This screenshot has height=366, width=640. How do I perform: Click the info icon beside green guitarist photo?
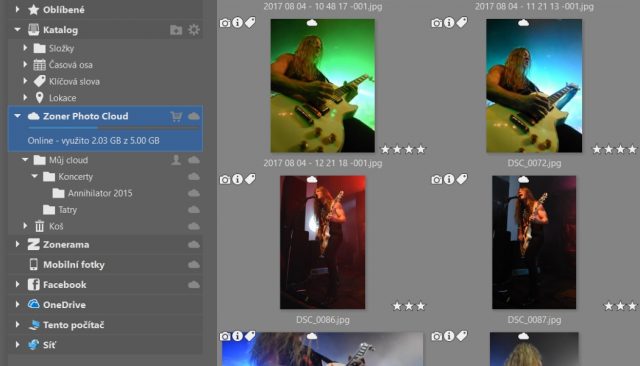pos(238,22)
